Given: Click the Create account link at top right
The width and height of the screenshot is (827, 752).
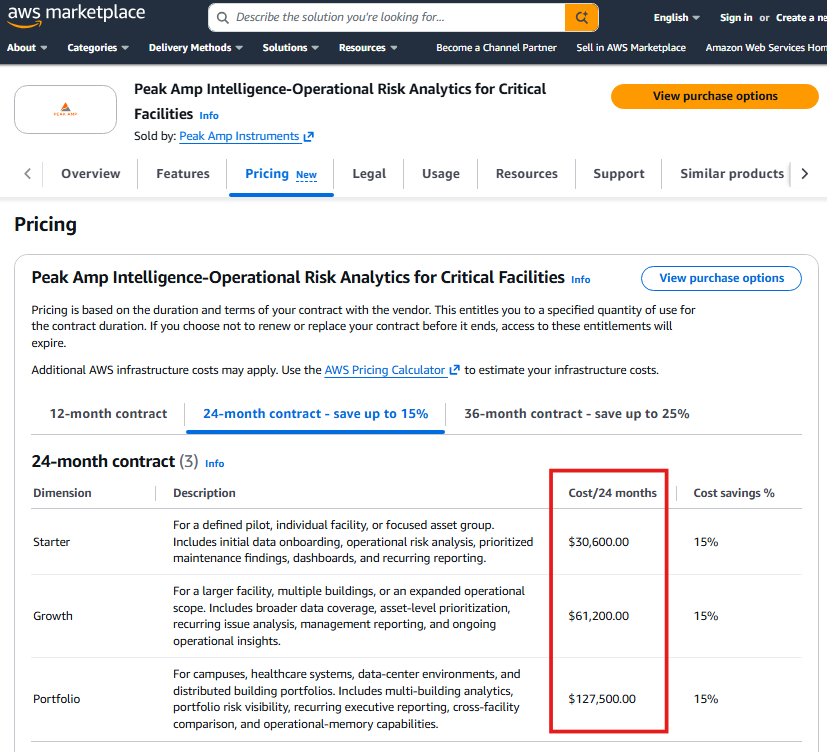Looking at the screenshot, I should click(x=801, y=17).
